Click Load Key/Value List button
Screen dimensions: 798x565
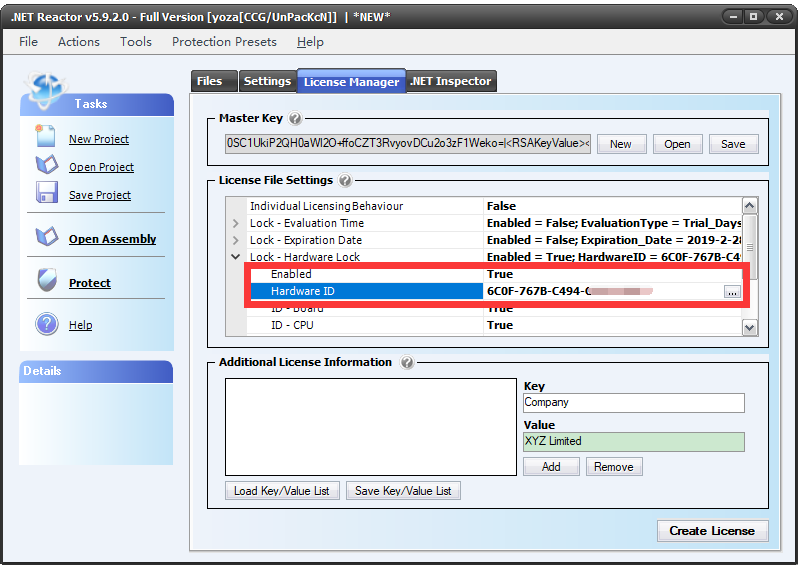click(x=282, y=491)
